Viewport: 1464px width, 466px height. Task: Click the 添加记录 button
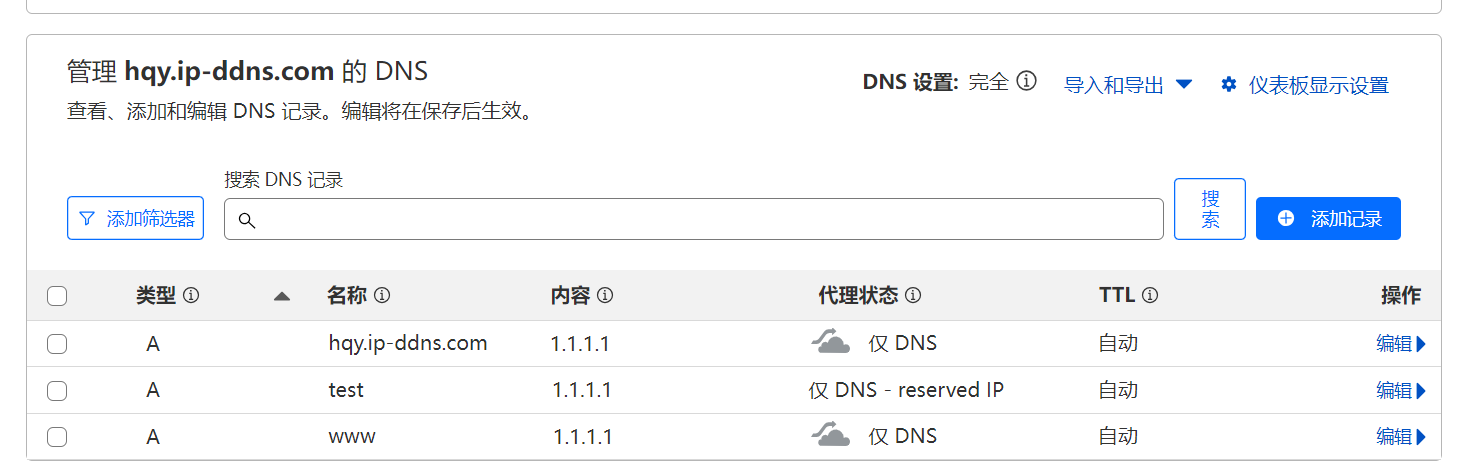(x=1328, y=218)
